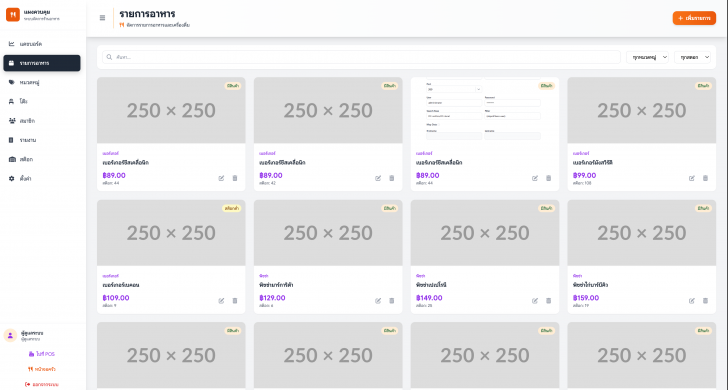The height and width of the screenshot is (390, 728).
Task: Delete the ฿149.00 pizza item
Action: [x=548, y=301]
